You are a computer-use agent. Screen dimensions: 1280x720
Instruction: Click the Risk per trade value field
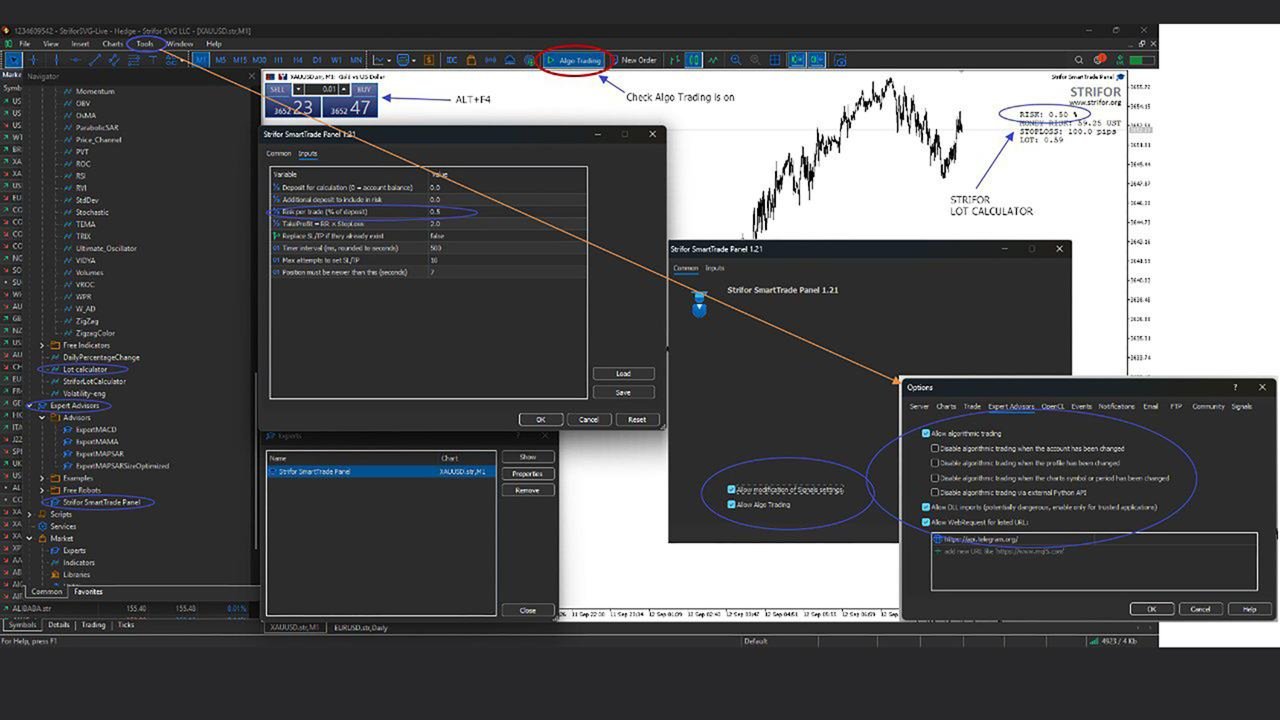505,212
